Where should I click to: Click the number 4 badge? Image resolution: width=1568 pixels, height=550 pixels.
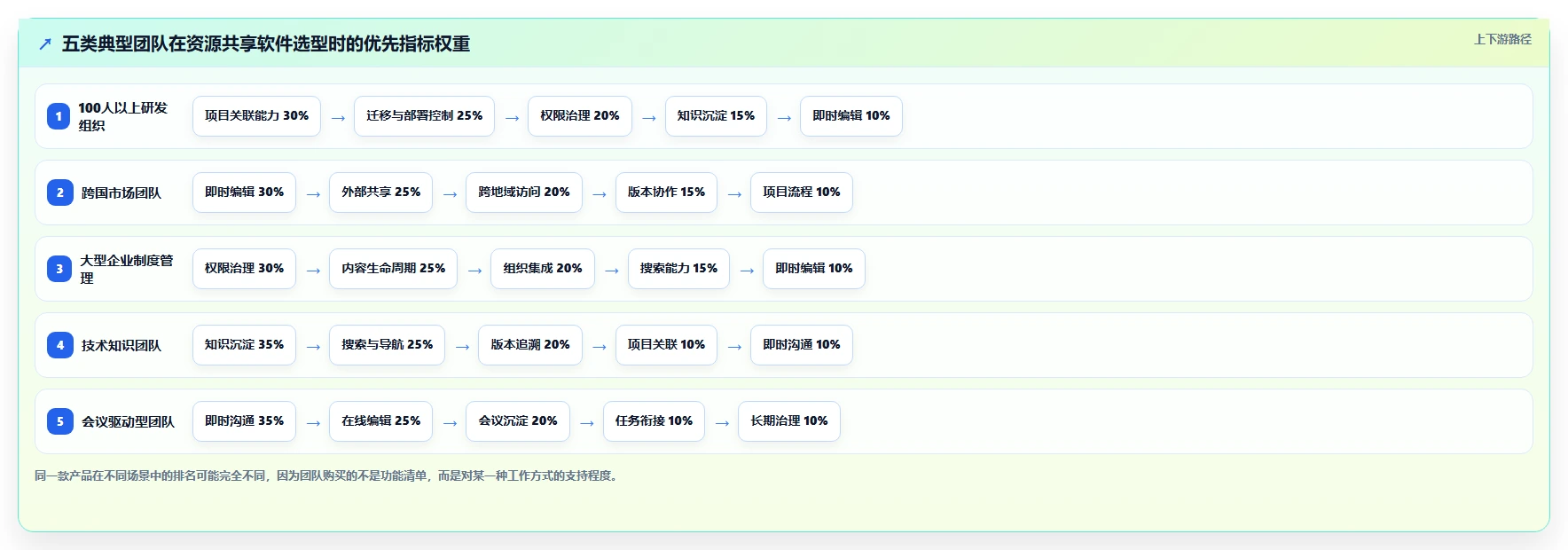pyautogui.click(x=59, y=345)
